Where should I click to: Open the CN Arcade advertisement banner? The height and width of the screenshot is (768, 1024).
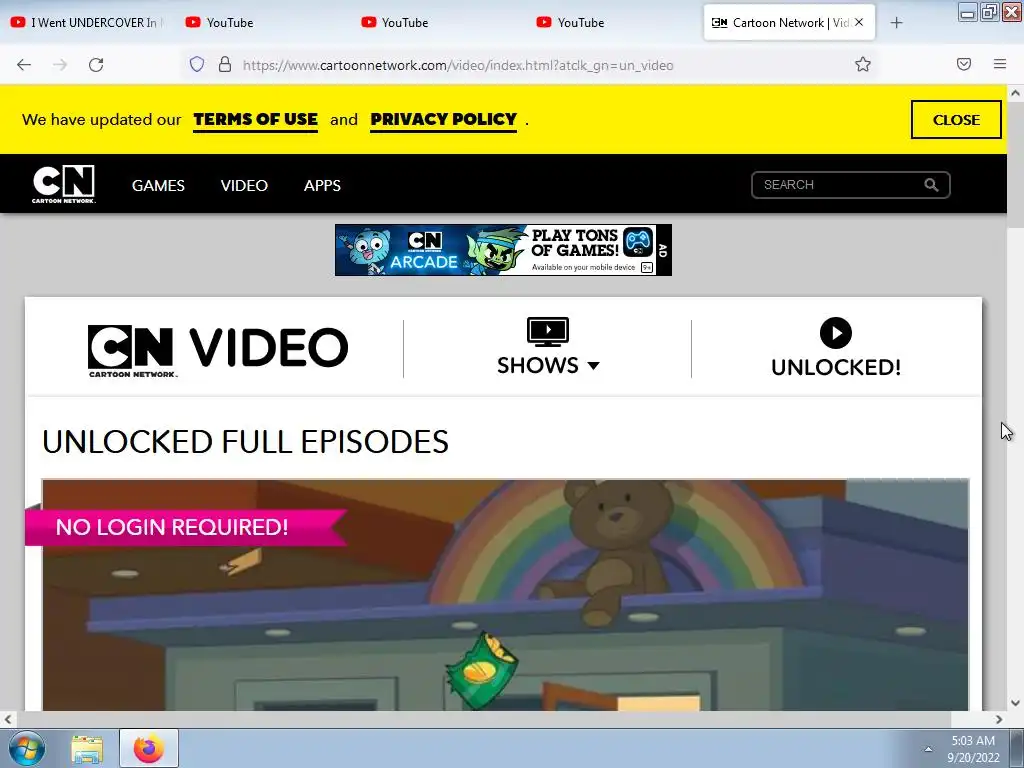click(503, 250)
